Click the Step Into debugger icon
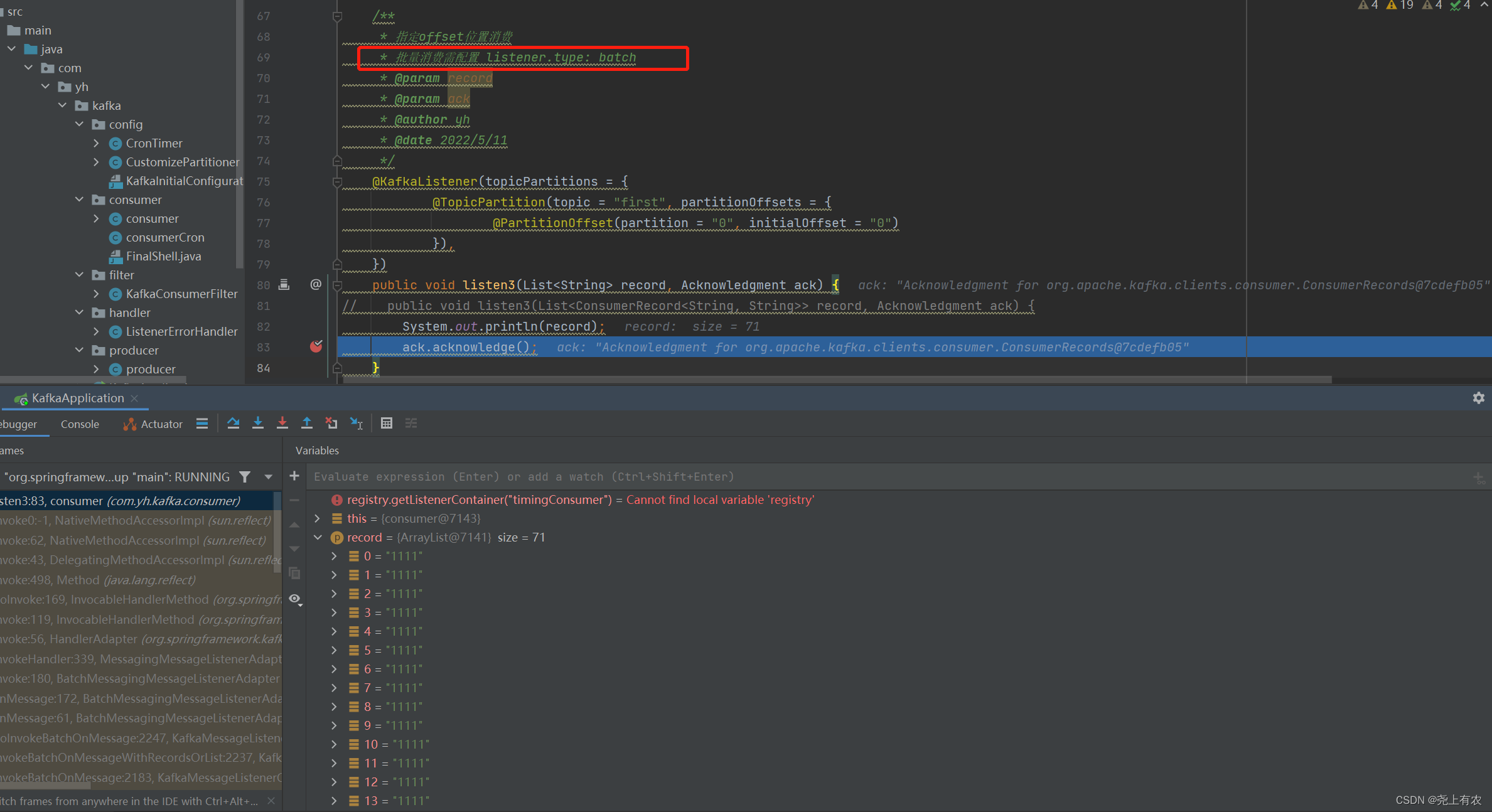 click(x=258, y=423)
